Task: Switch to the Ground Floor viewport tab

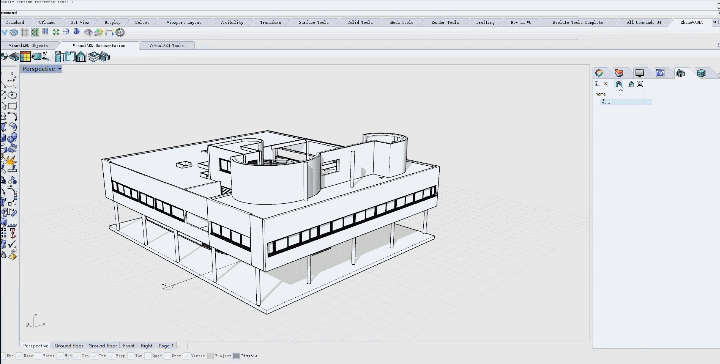Action: coord(69,345)
